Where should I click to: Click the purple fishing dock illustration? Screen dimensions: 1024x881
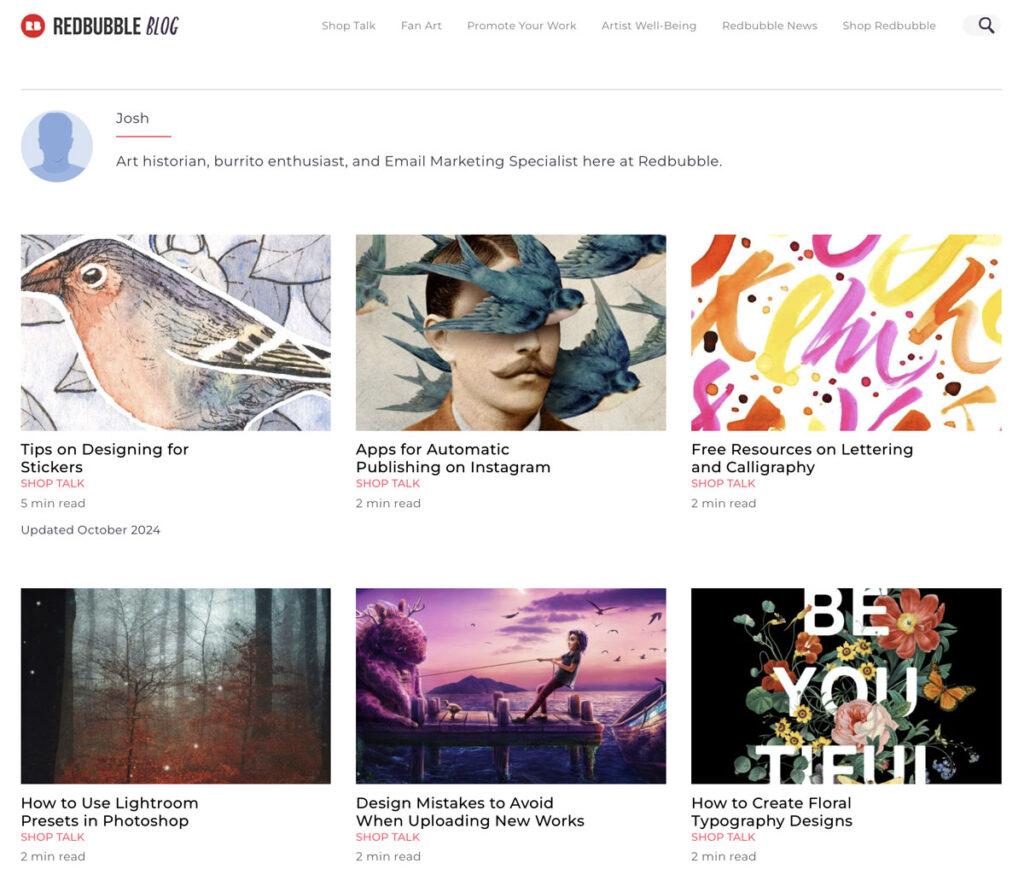[x=510, y=685]
